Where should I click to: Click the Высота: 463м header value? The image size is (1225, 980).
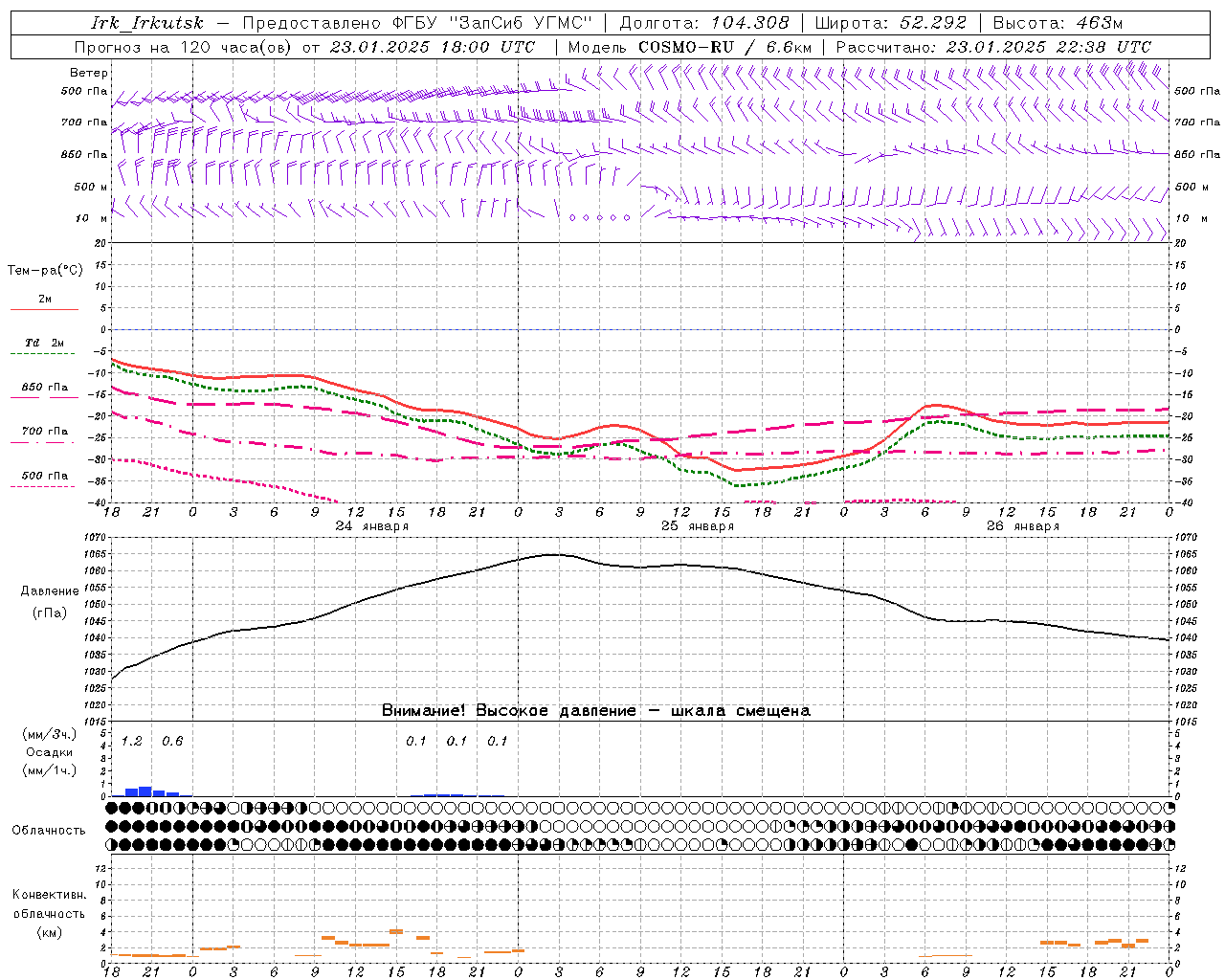(1058, 23)
